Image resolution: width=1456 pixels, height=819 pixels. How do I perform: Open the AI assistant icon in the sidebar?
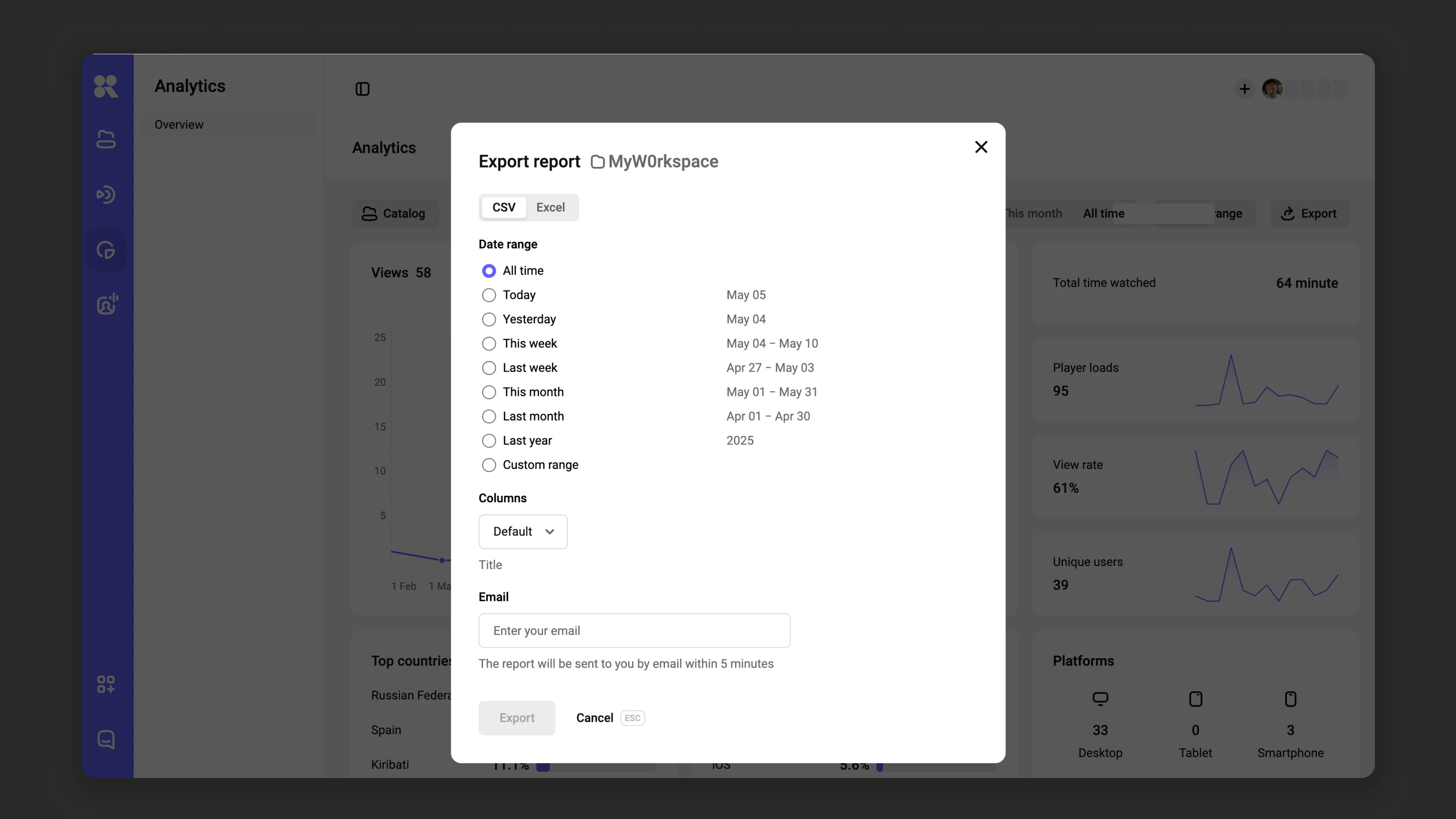107,304
